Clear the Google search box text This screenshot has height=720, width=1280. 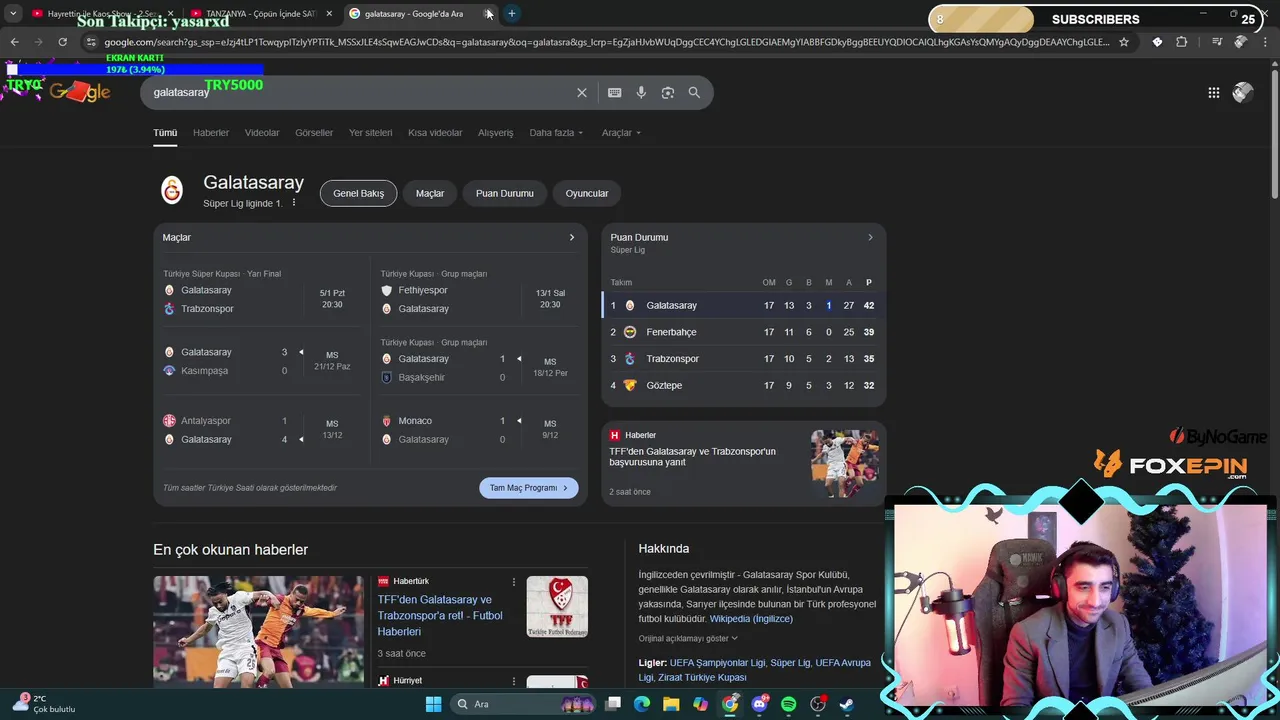click(582, 92)
